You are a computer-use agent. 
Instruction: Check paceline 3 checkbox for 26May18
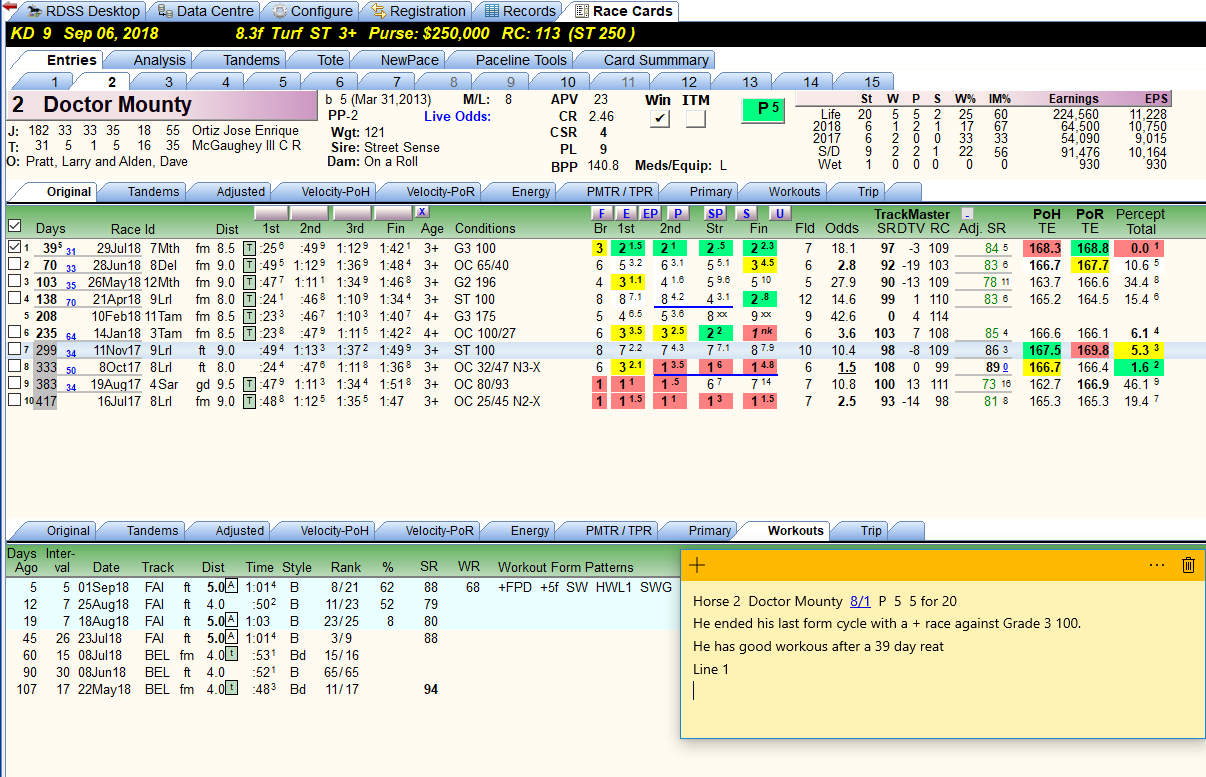click(x=14, y=282)
